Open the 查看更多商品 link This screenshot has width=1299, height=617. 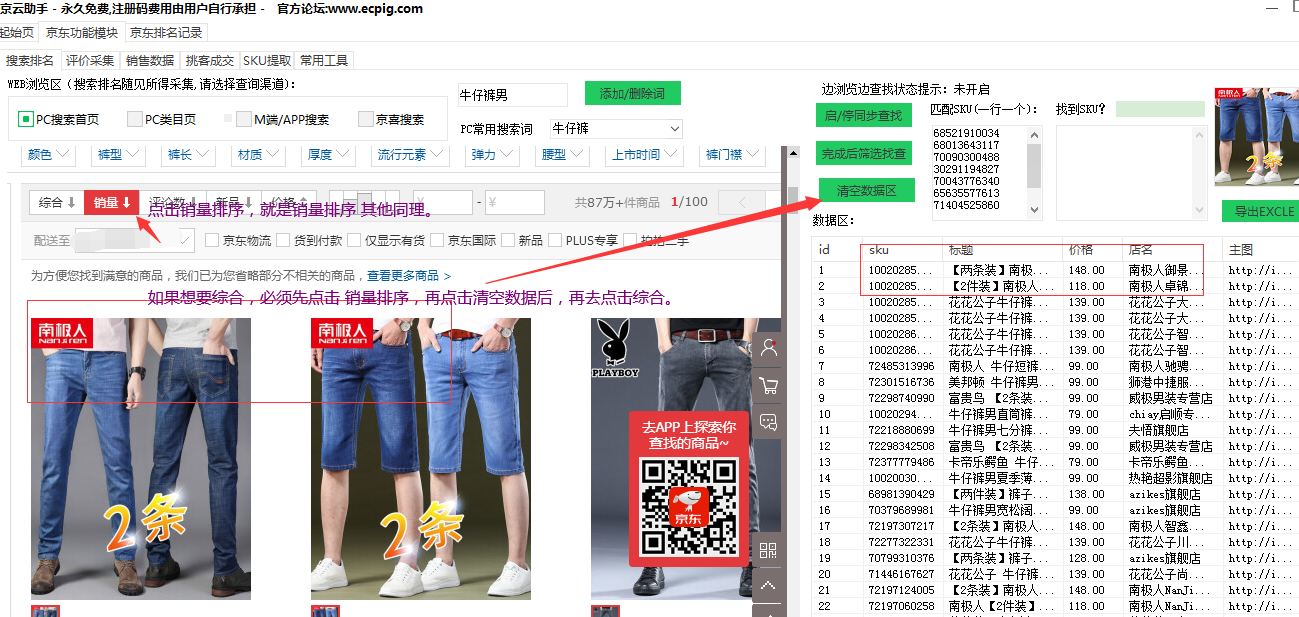pyautogui.click(x=409, y=275)
